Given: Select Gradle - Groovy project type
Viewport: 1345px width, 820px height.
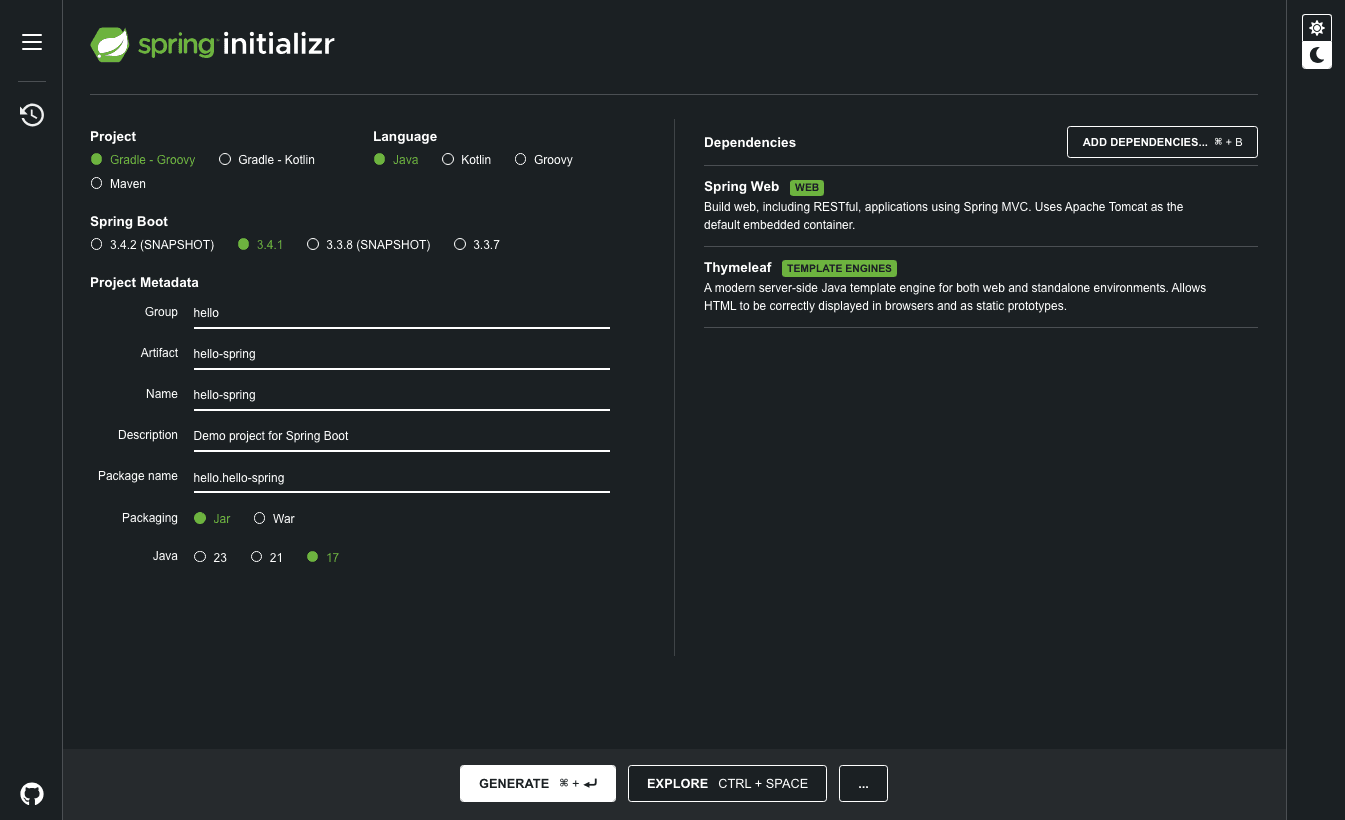Looking at the screenshot, I should click(x=143, y=160).
